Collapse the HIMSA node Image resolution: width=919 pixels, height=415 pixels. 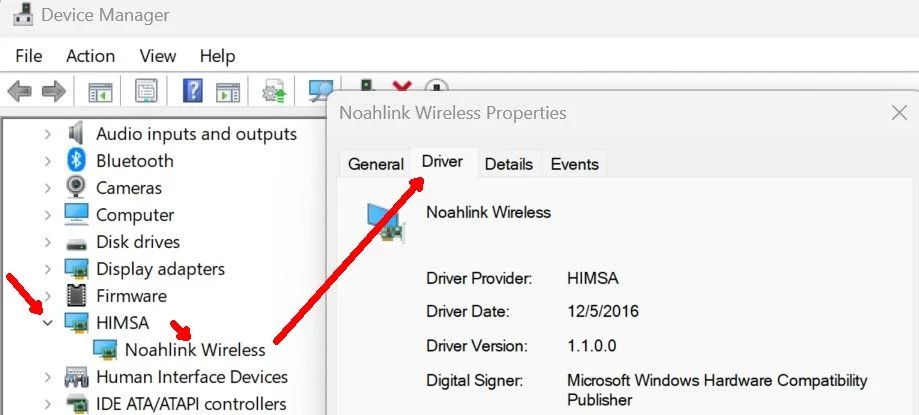(48, 323)
